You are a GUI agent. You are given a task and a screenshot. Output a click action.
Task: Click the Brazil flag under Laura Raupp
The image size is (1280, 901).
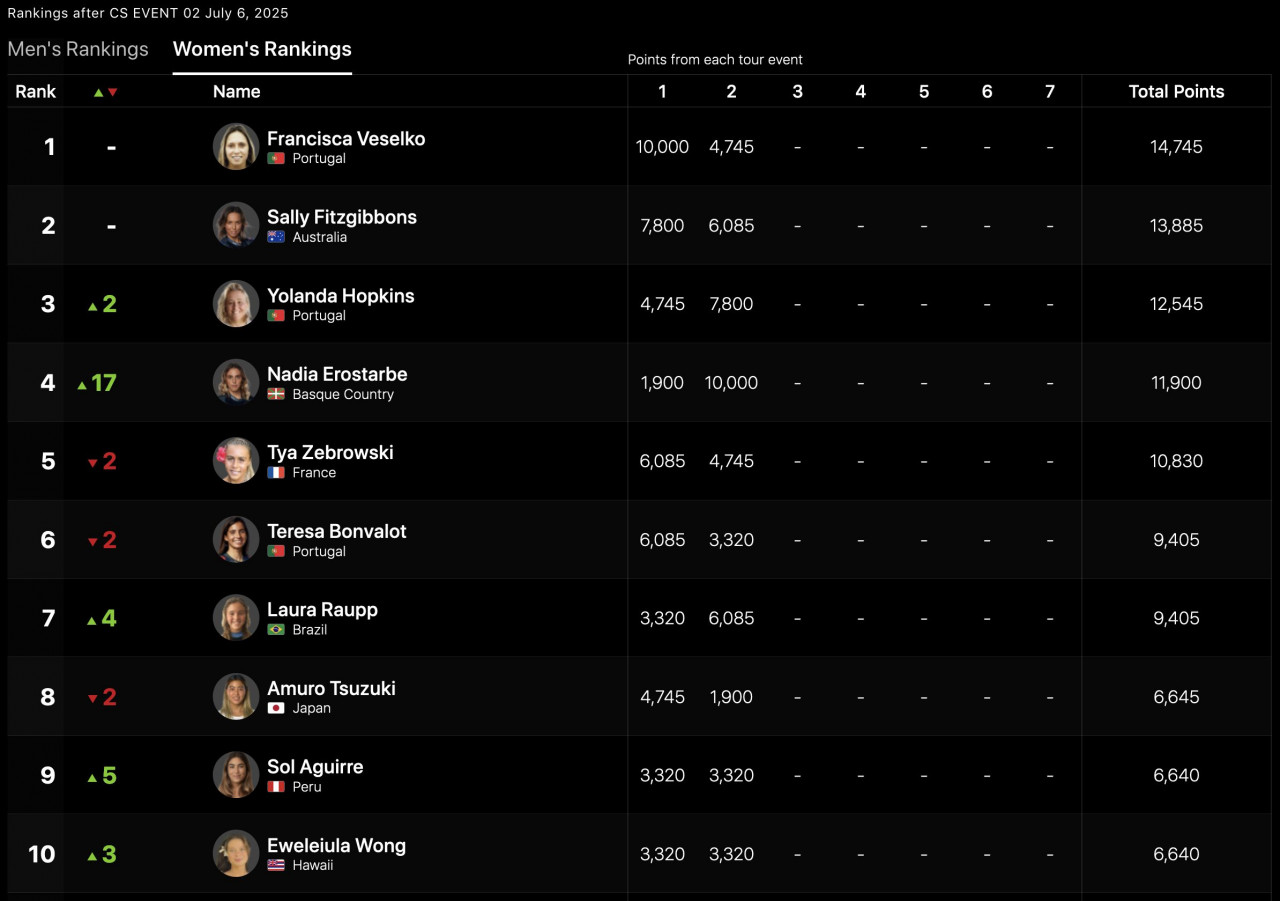(x=276, y=630)
